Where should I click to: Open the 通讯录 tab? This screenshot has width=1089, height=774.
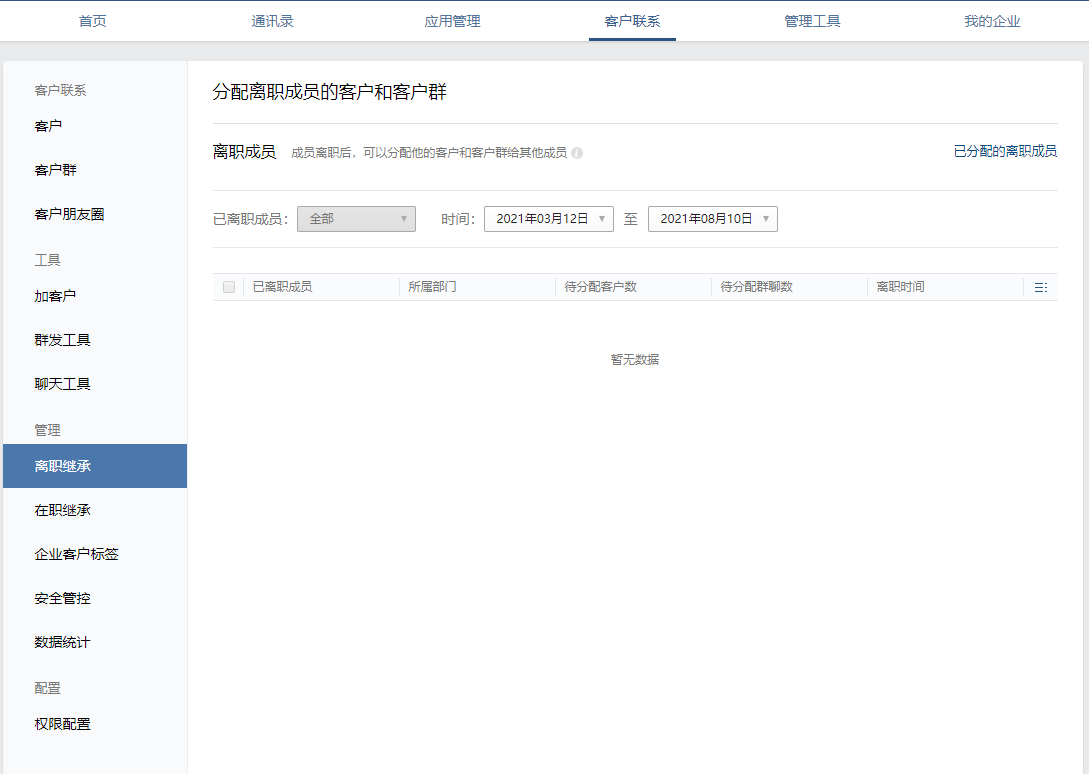[272, 21]
